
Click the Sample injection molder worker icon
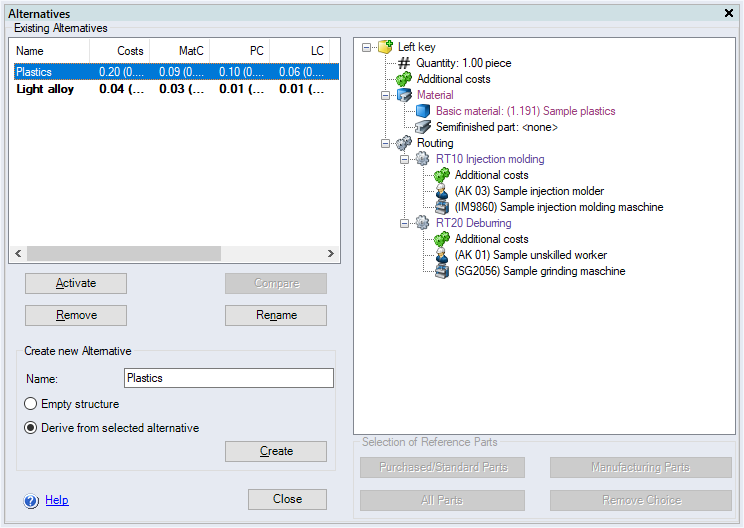pyautogui.click(x=442, y=191)
